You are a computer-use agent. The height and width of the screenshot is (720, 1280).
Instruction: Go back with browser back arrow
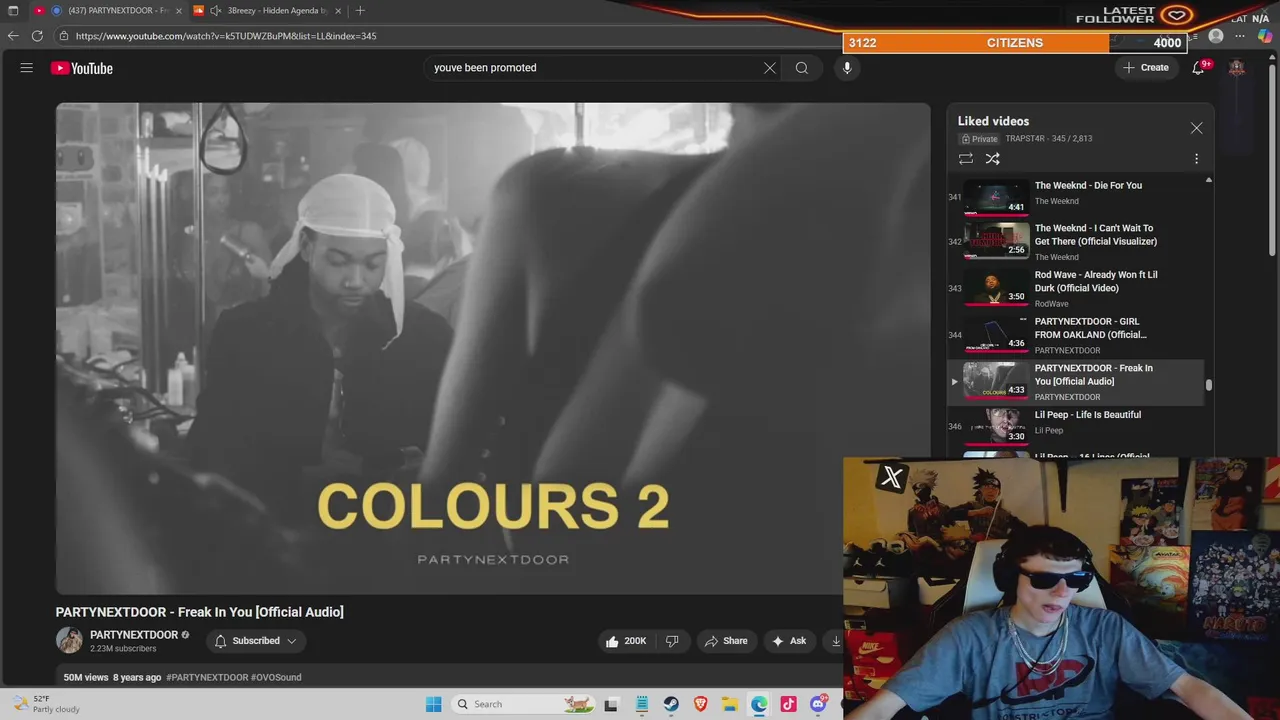pyautogui.click(x=13, y=36)
